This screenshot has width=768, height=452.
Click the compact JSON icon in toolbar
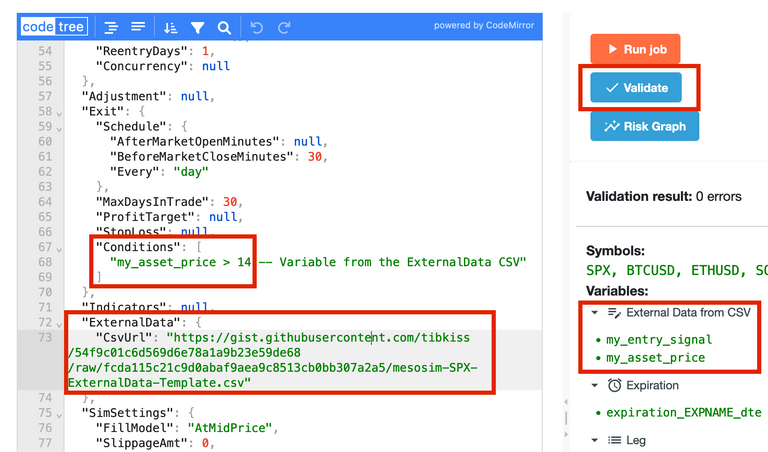138,27
